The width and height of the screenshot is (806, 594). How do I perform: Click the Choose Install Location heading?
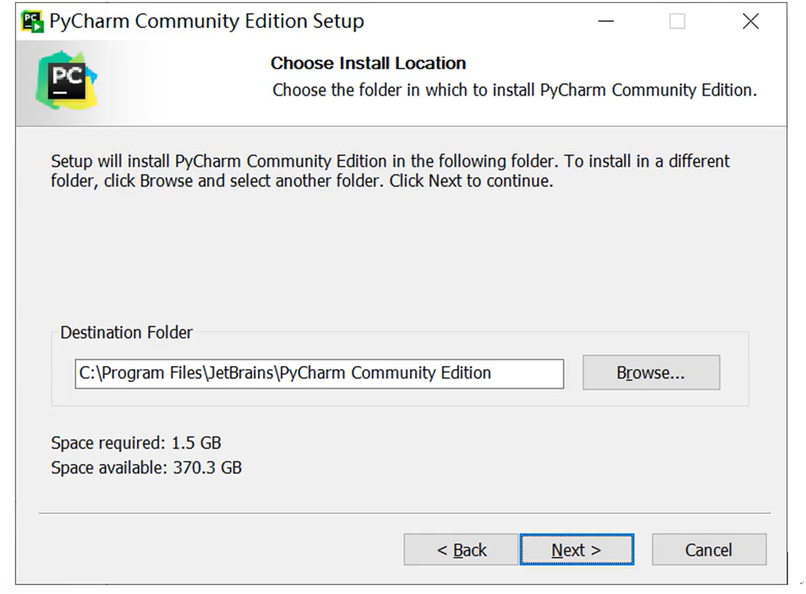pos(368,63)
